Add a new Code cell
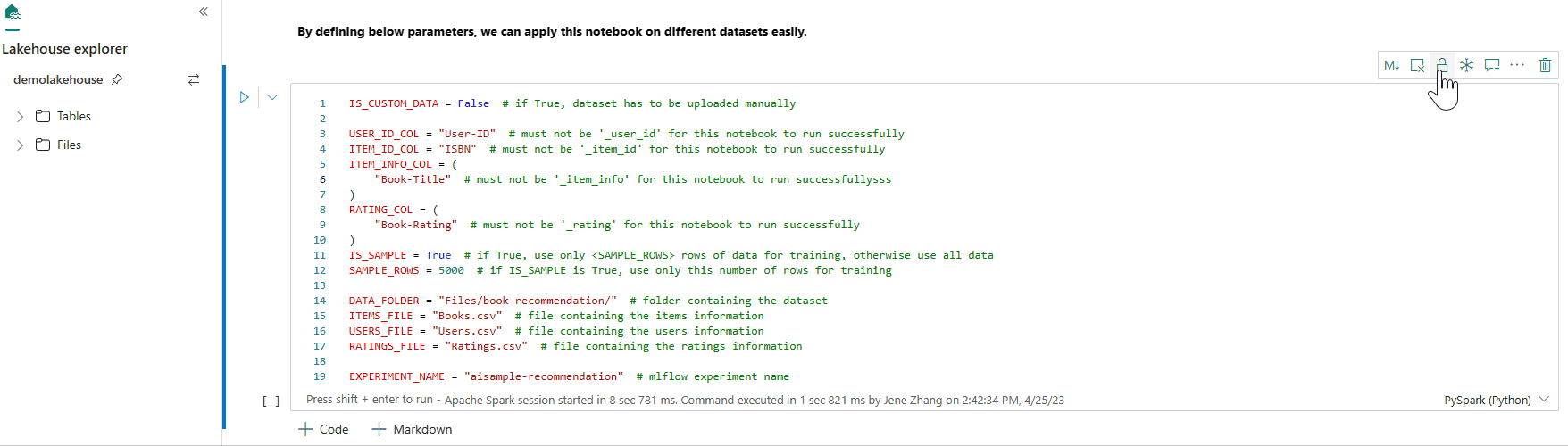The width and height of the screenshot is (1568, 446). 323,429
